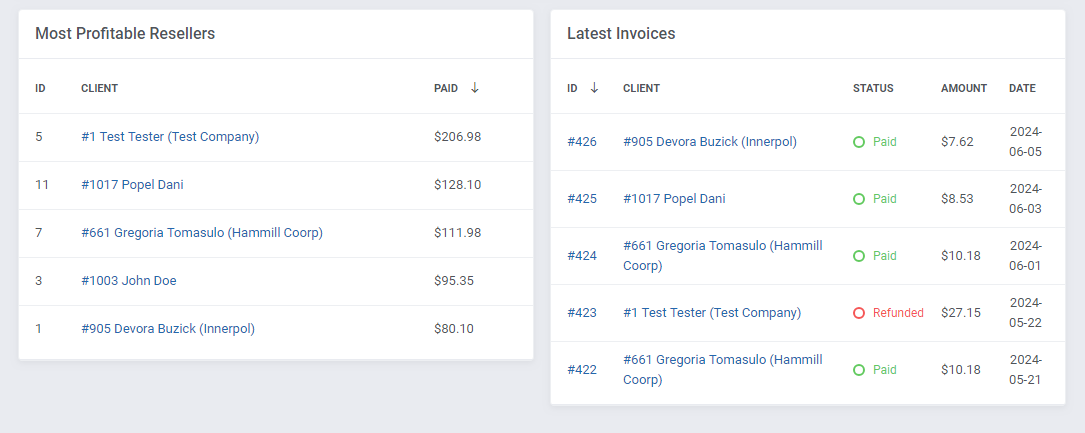Select the $95.35 paid amount

coord(454,281)
